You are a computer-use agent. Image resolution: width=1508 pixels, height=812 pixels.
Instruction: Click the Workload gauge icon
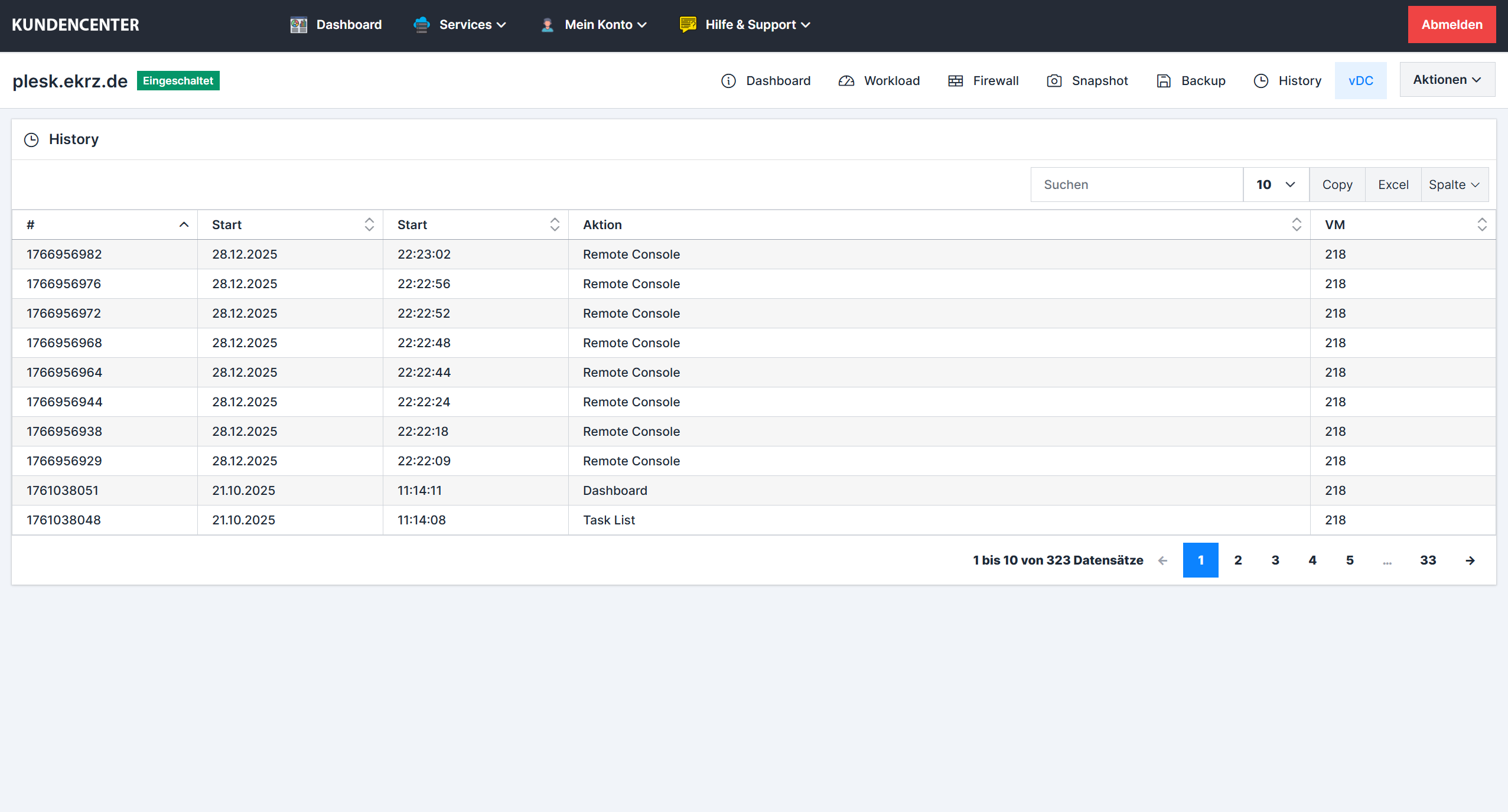846,81
